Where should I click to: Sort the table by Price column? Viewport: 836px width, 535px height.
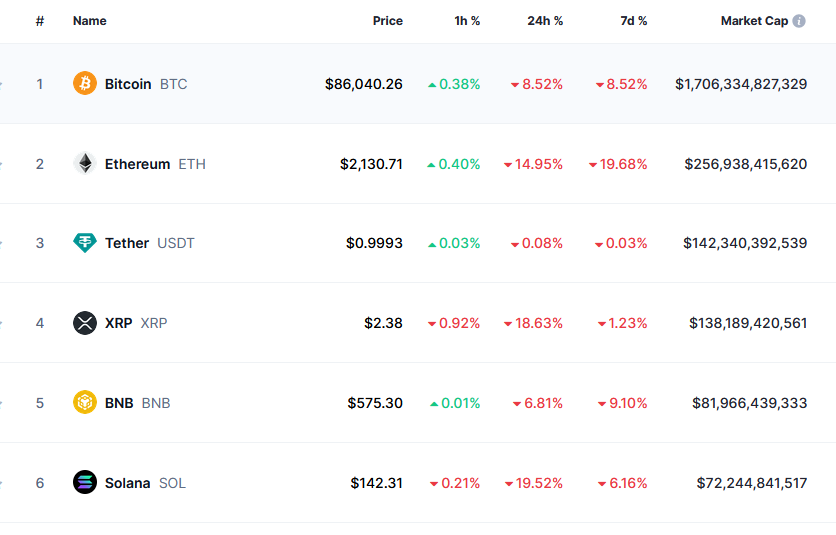(387, 21)
